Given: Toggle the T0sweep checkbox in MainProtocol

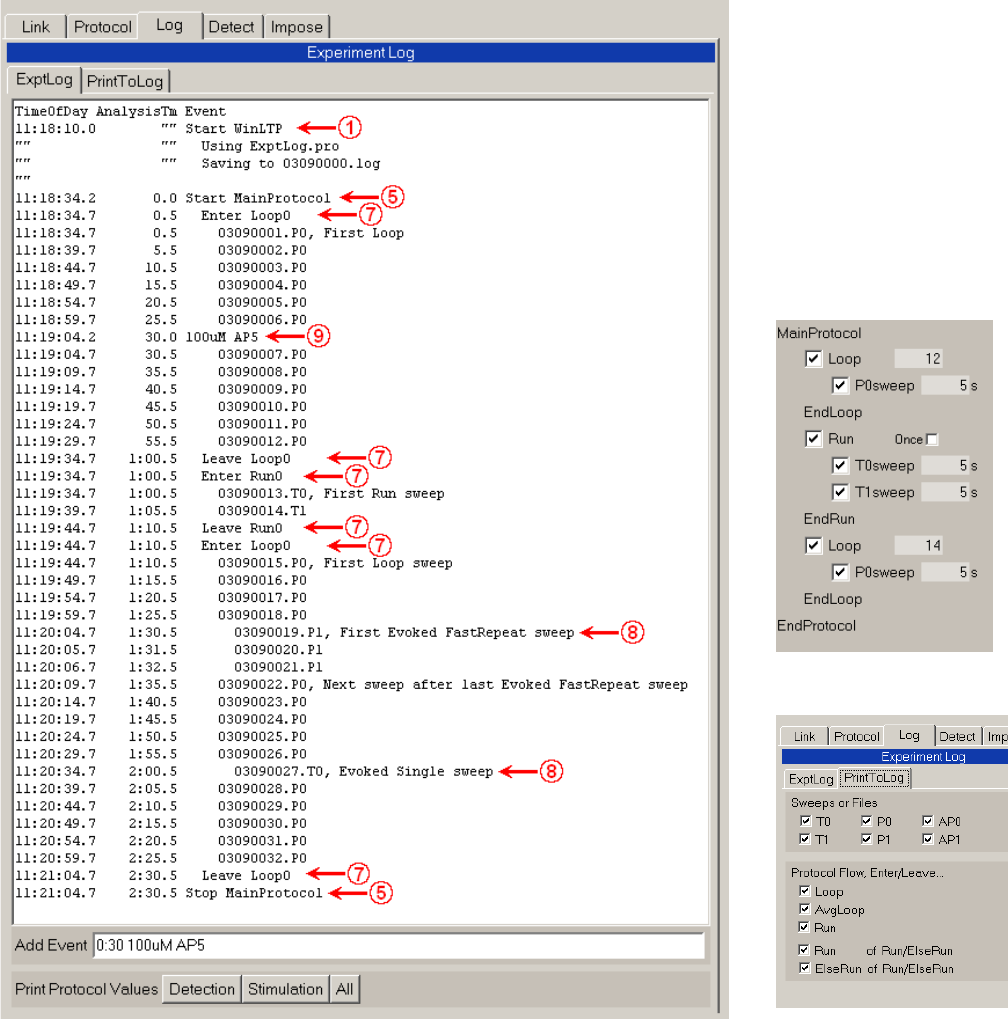Looking at the screenshot, I should click(841, 465).
